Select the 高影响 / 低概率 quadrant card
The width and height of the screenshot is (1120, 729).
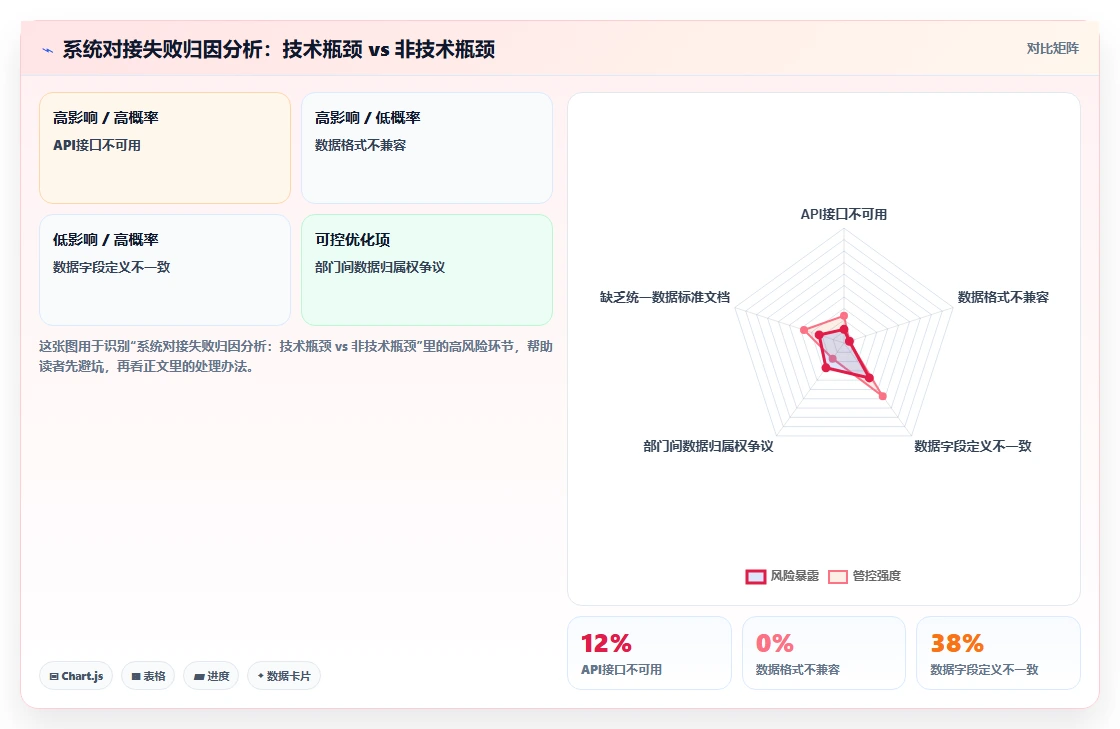(x=427, y=148)
